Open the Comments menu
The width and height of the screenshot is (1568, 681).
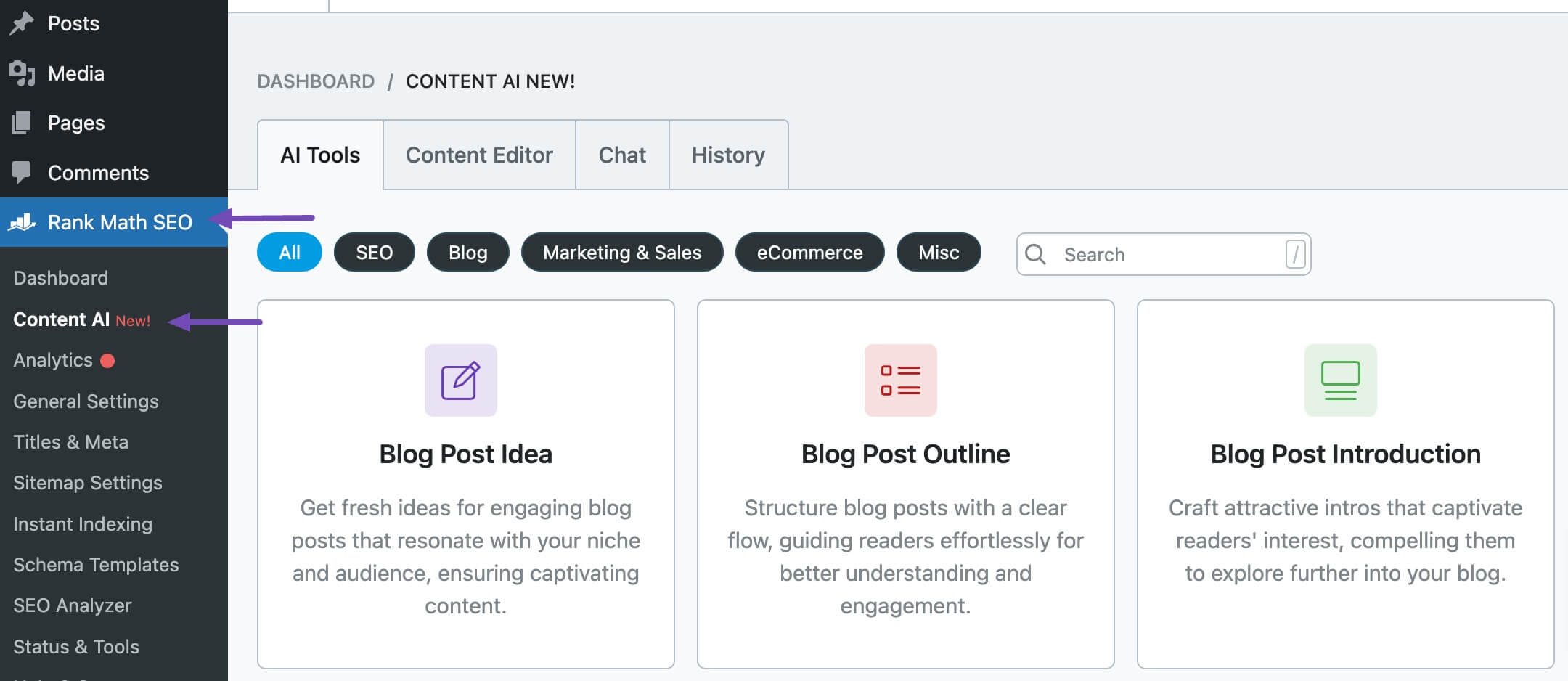(x=114, y=172)
